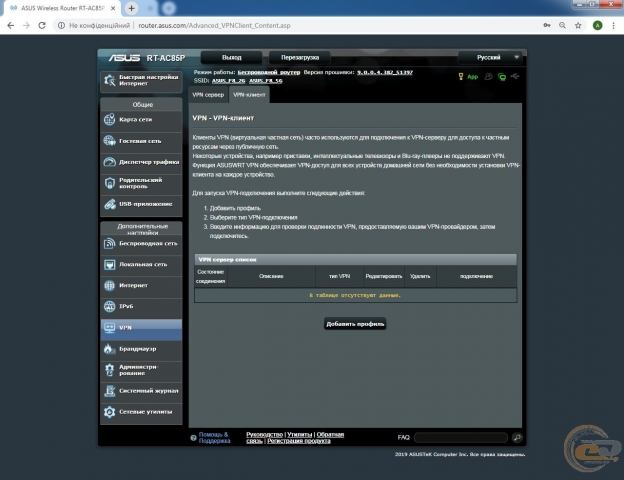This screenshot has height=480, width=624.
Task: Click the подключение column header
Action: (x=476, y=276)
